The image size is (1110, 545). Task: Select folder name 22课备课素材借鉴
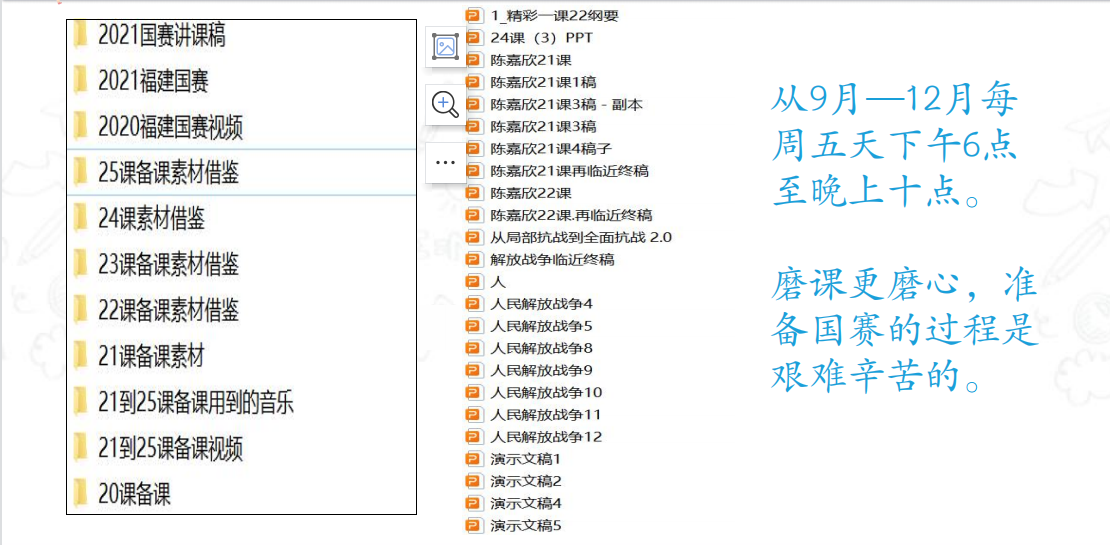pos(168,310)
